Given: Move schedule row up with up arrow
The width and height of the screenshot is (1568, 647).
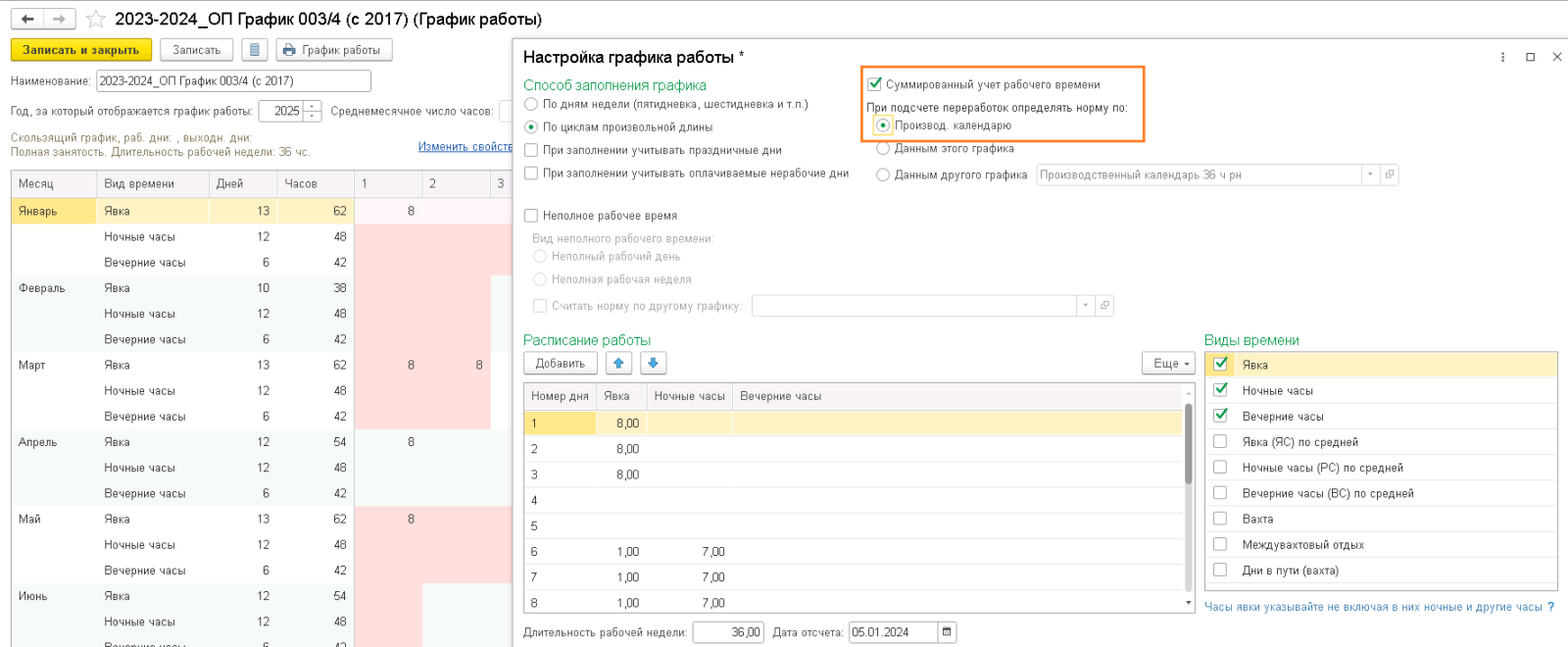Looking at the screenshot, I should click(618, 364).
